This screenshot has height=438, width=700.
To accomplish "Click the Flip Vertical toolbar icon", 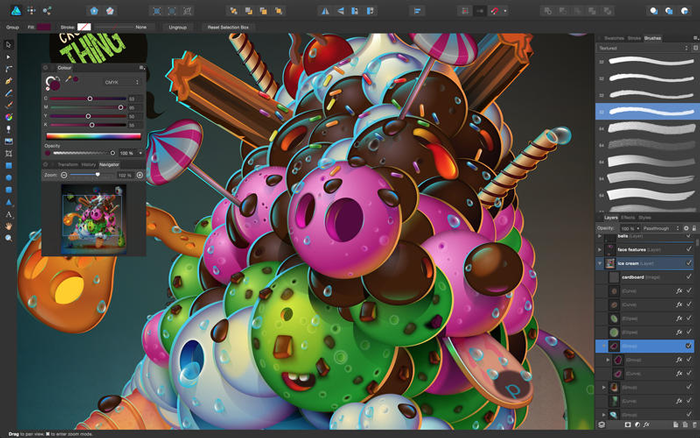I will pyautogui.click(x=341, y=11).
